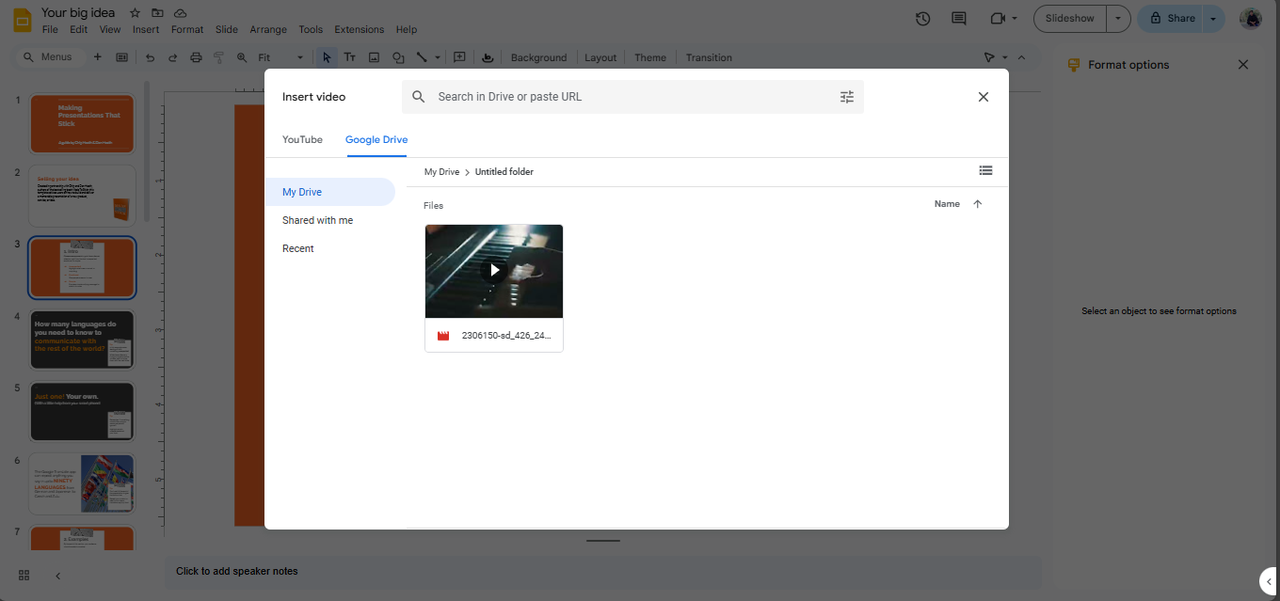This screenshot has height=601, width=1280.
Task: View cloud save status icon
Action: click(180, 13)
